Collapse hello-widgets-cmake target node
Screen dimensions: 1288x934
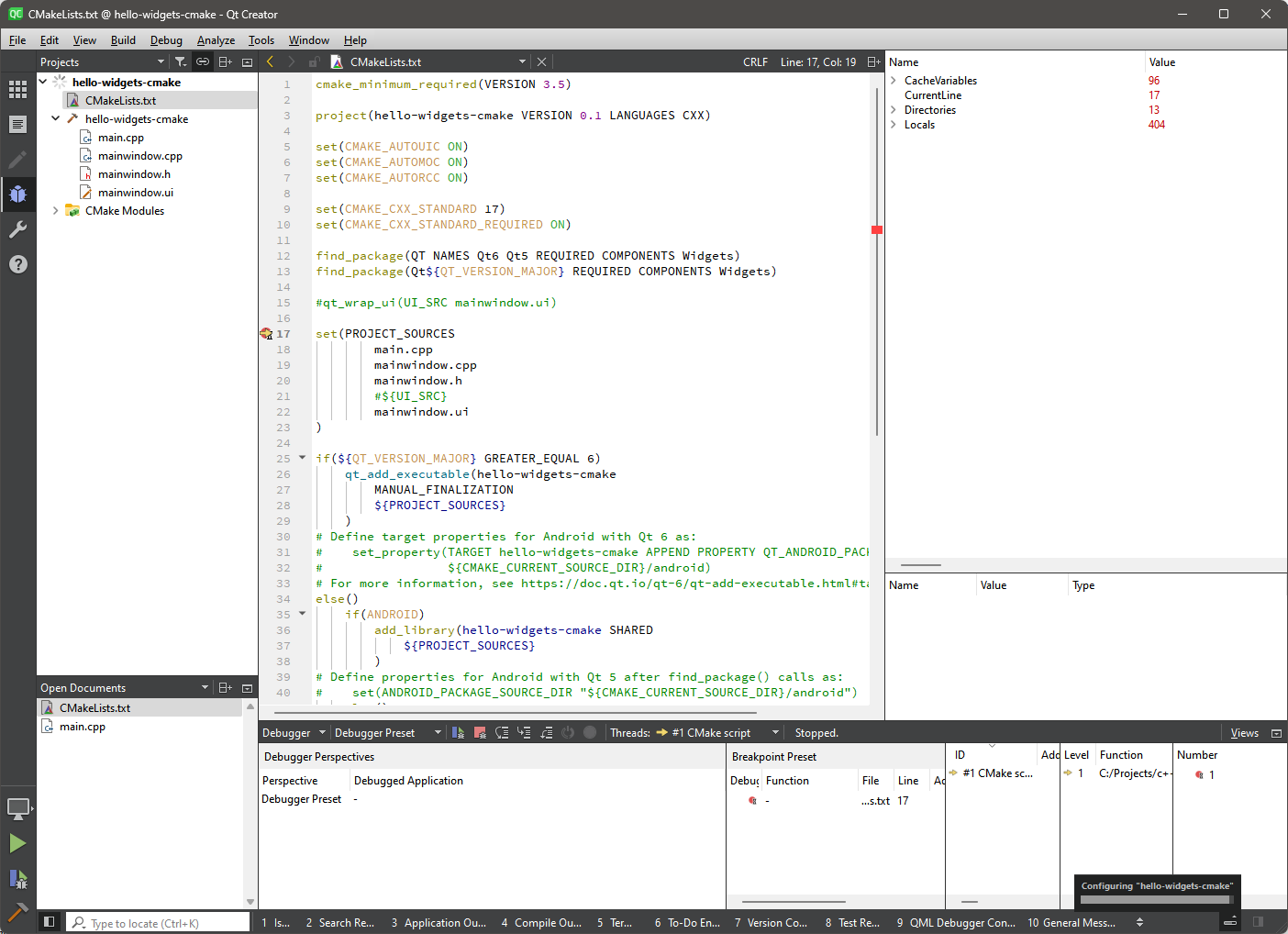pyautogui.click(x=56, y=118)
